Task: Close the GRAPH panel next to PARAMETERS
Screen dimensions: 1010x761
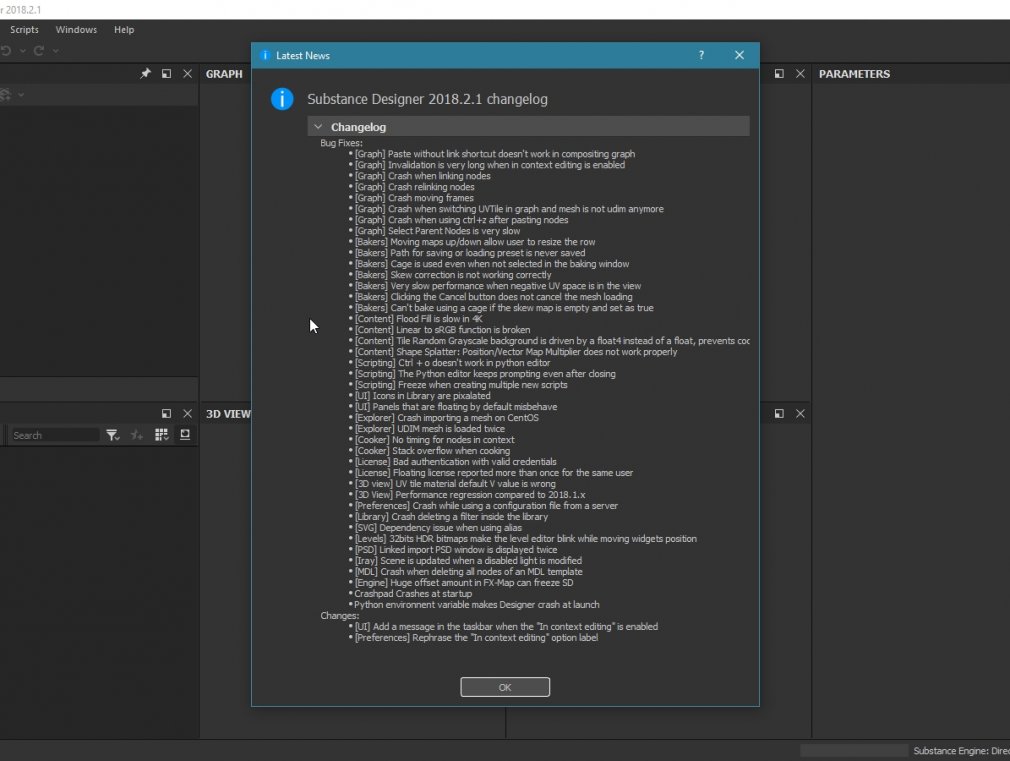Action: click(800, 73)
